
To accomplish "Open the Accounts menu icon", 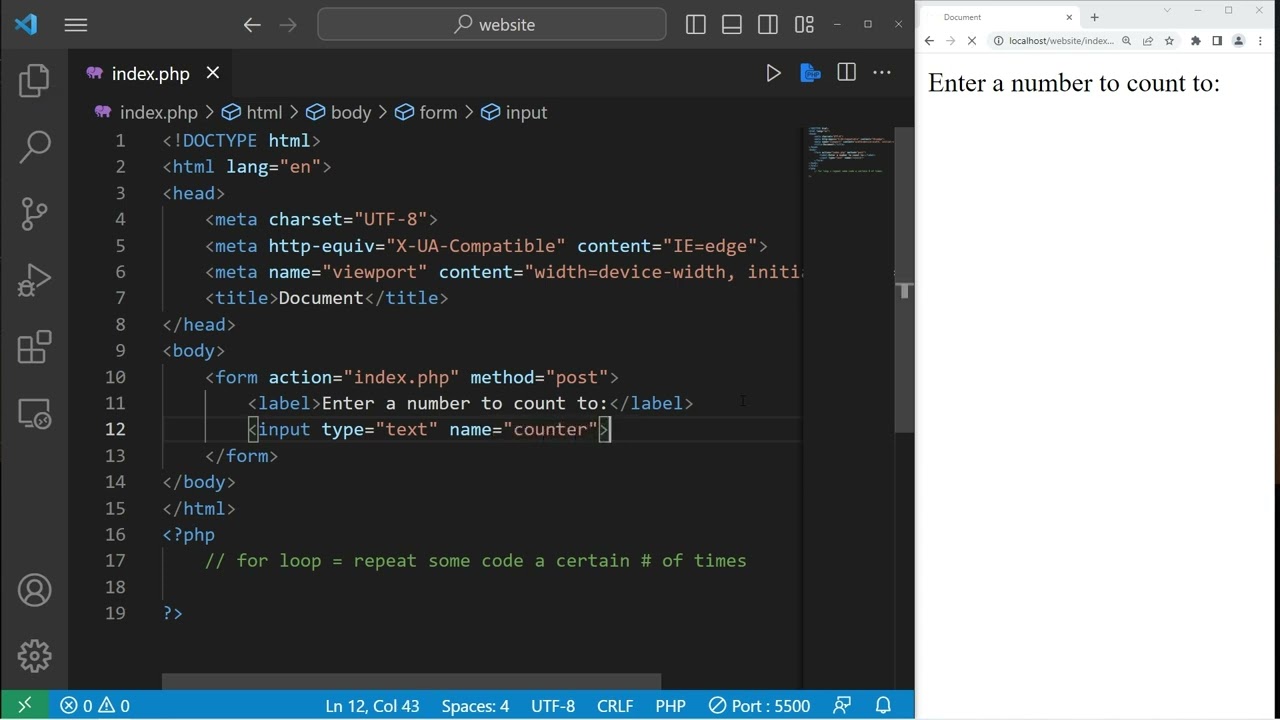I will (x=34, y=590).
